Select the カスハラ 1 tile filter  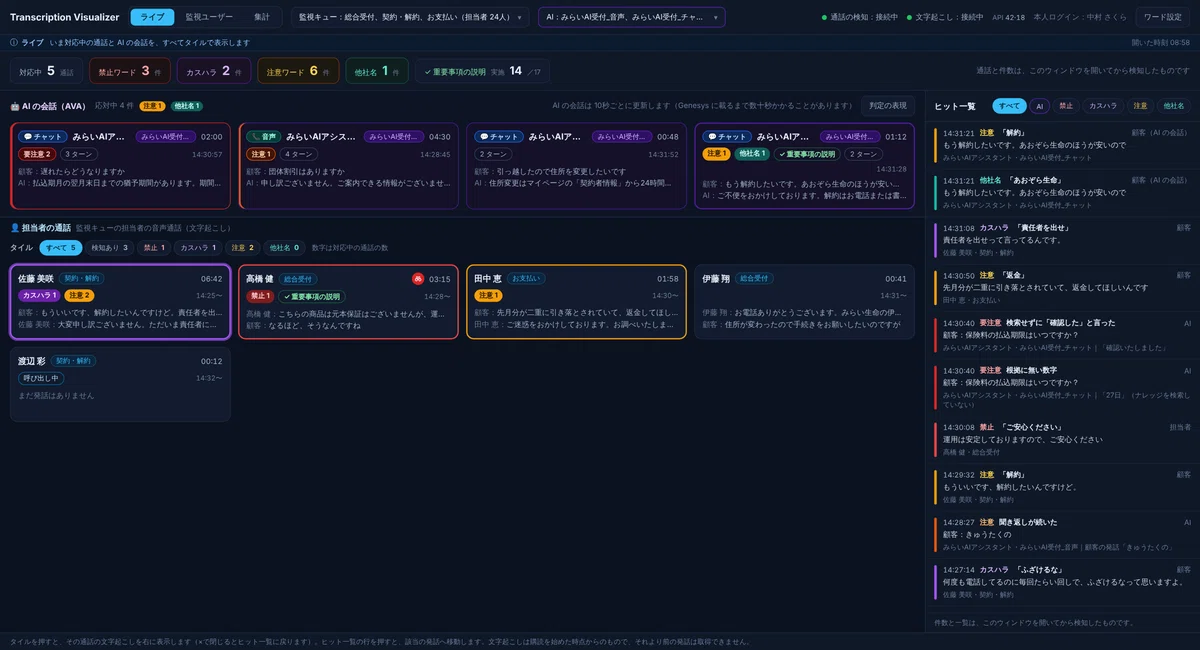pyautogui.click(x=198, y=247)
